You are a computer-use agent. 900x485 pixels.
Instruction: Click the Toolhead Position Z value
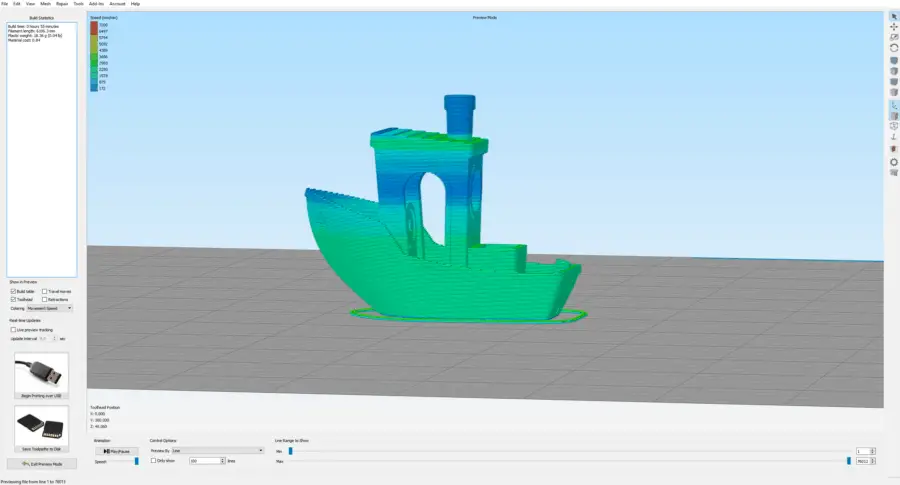99,426
